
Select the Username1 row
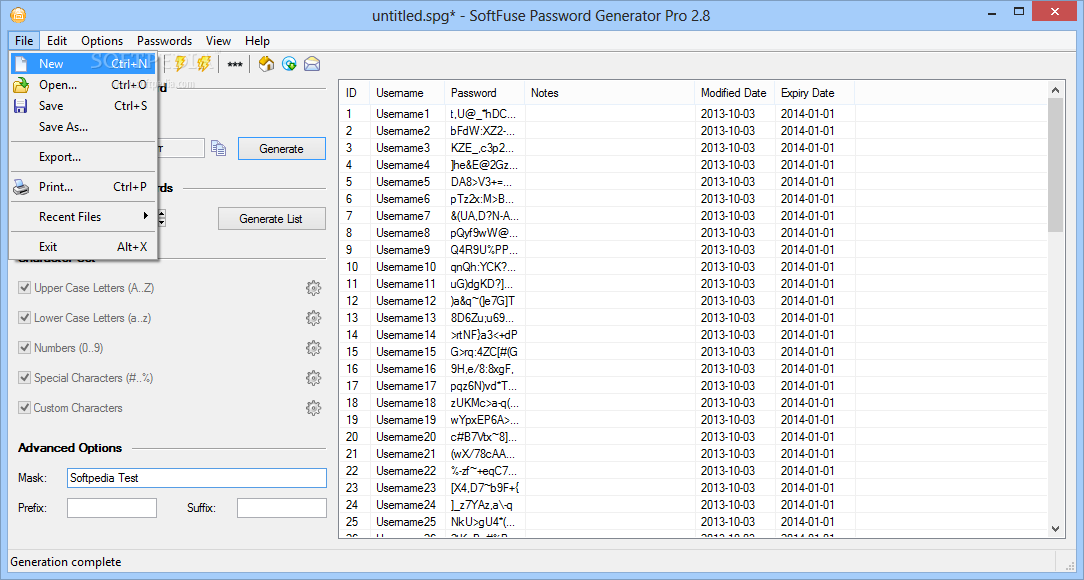(693, 114)
